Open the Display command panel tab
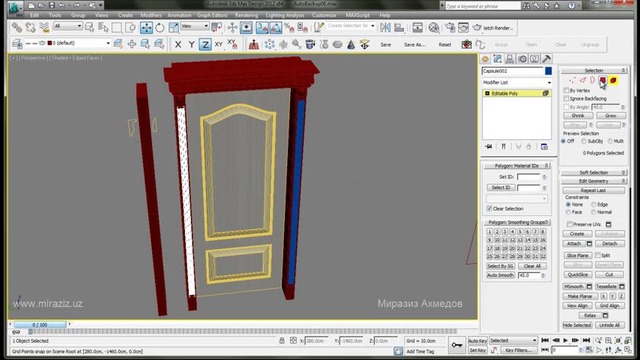Screen dimensions: 640x360 534,59
